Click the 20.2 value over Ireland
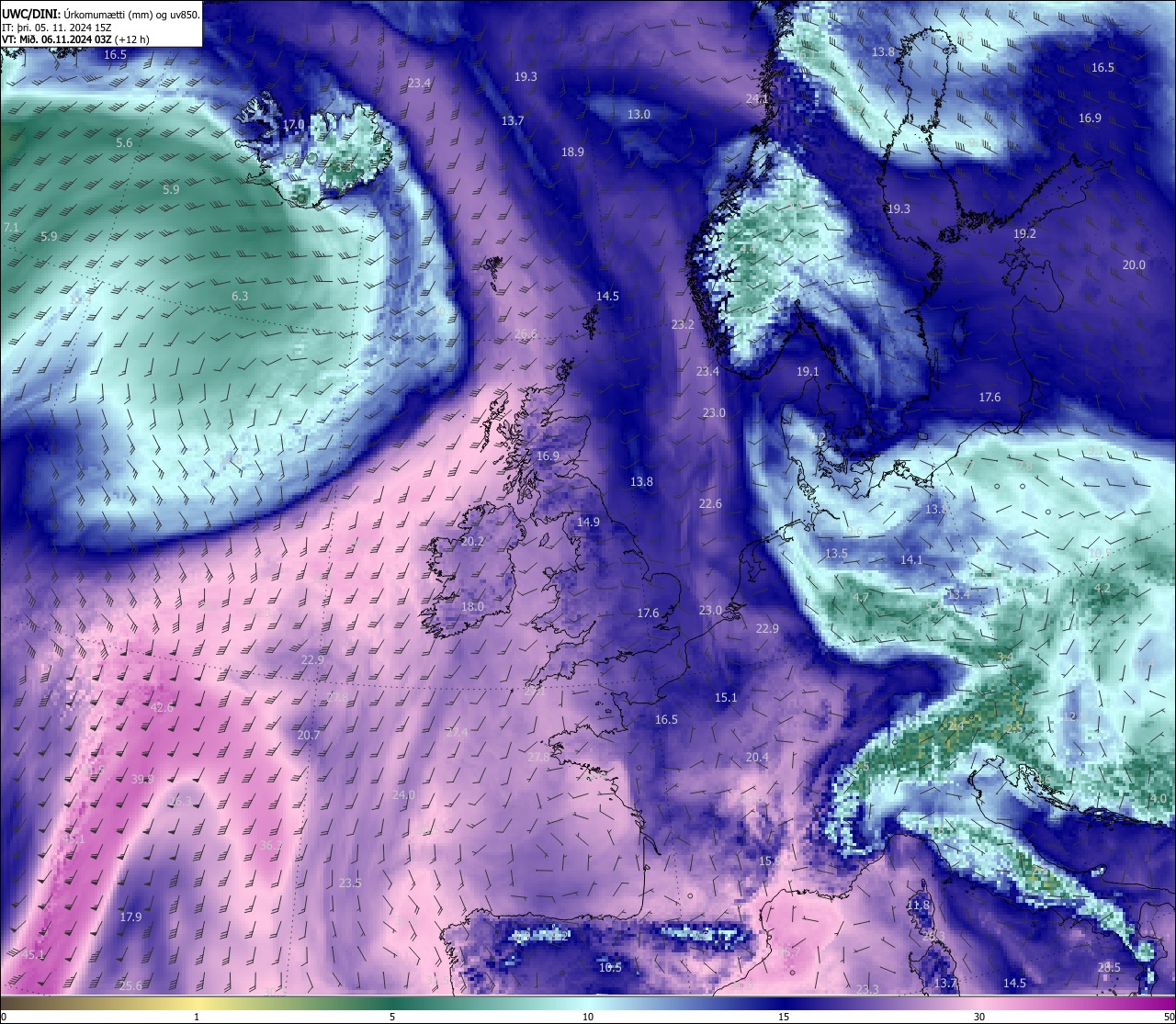This screenshot has width=1176, height=1024. [x=472, y=541]
